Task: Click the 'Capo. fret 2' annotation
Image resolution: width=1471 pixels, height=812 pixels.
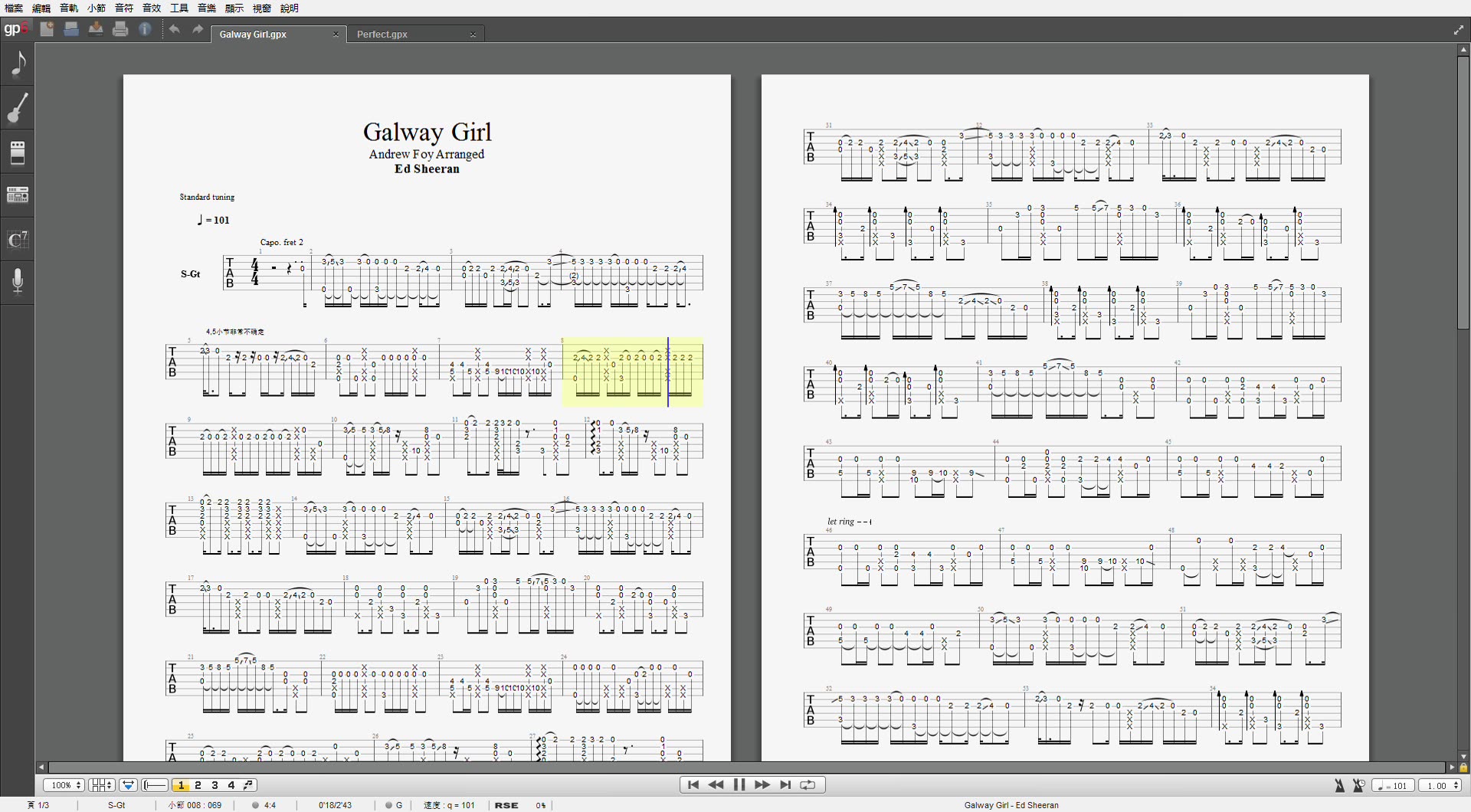Action: [x=281, y=242]
